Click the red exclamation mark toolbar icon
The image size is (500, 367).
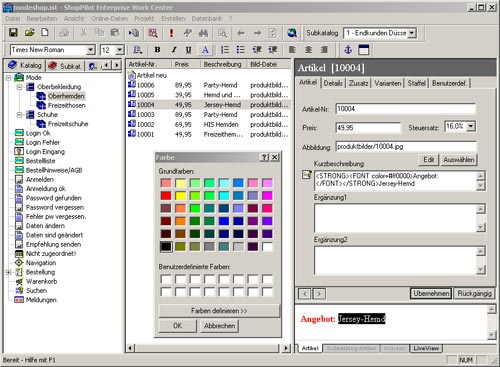tap(171, 33)
